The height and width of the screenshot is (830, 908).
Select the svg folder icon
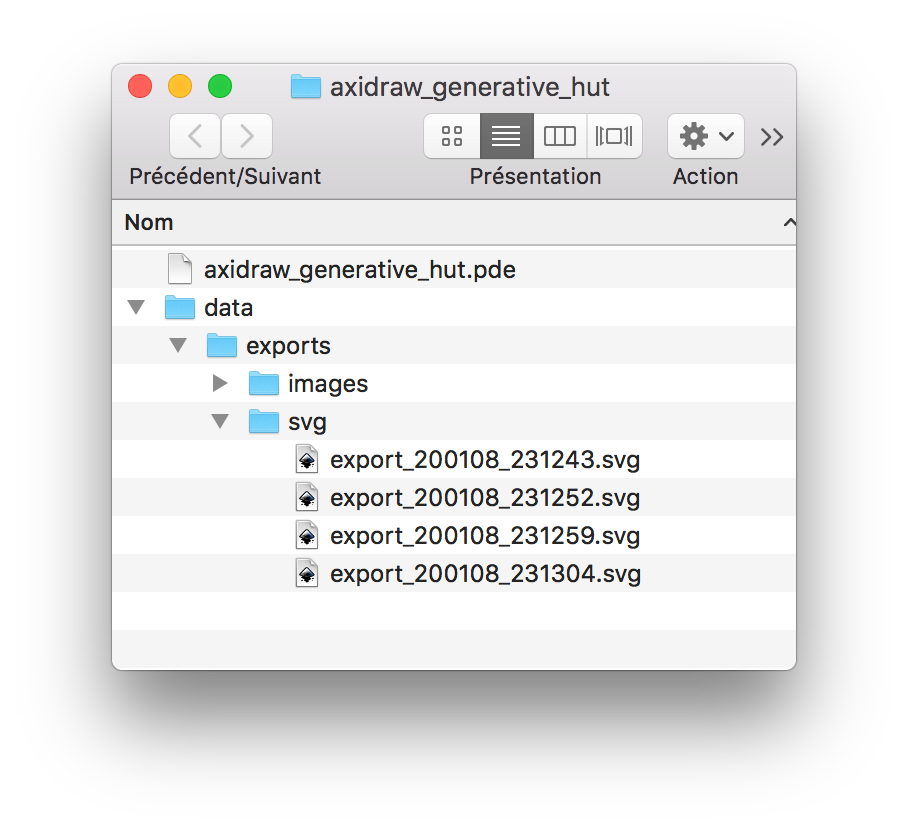pos(264,421)
